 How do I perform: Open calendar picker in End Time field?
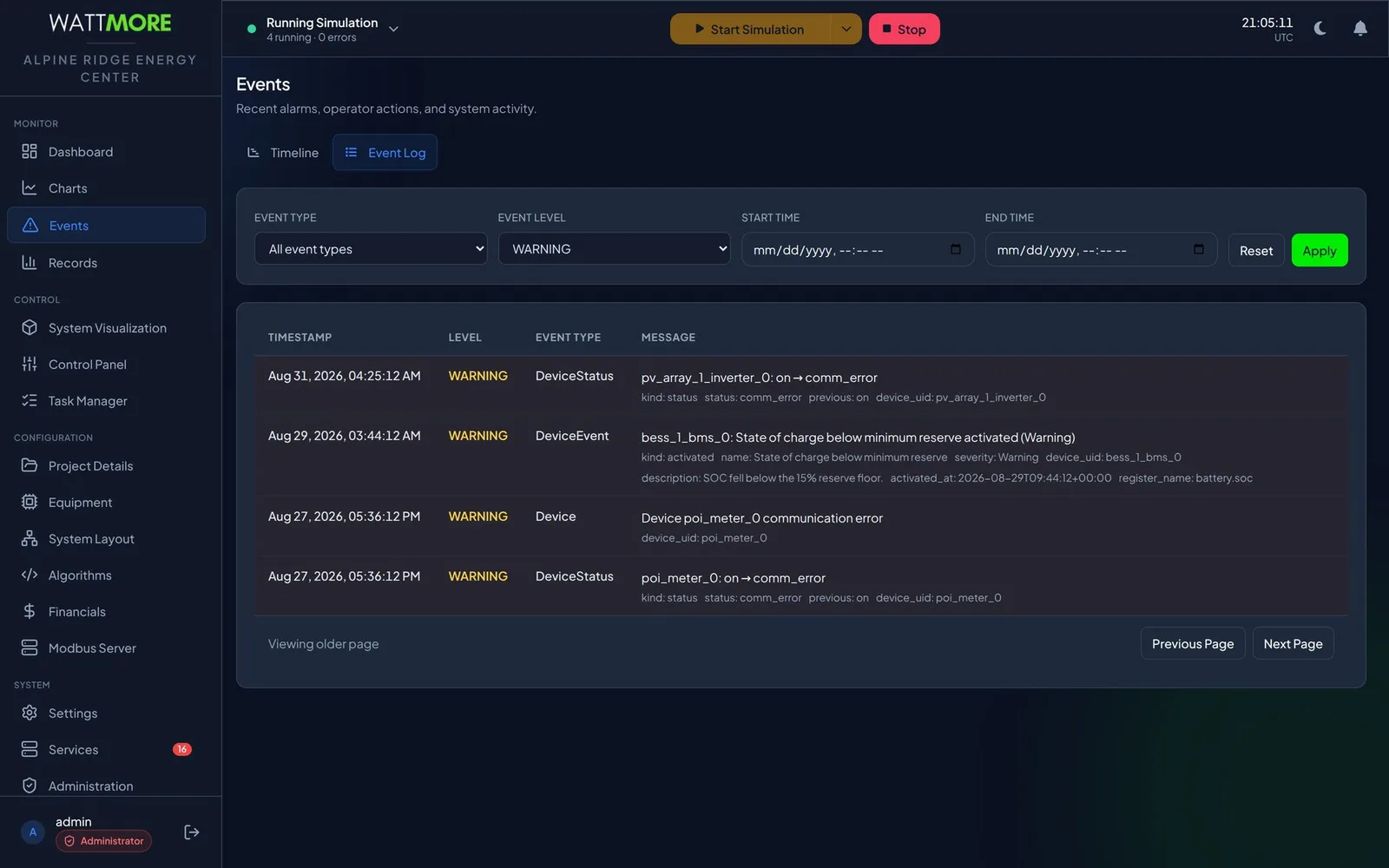click(1199, 250)
